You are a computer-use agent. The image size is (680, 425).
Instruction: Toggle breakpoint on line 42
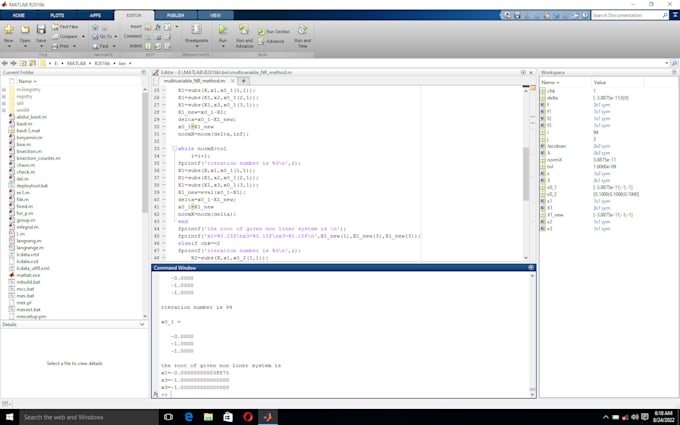click(x=164, y=214)
